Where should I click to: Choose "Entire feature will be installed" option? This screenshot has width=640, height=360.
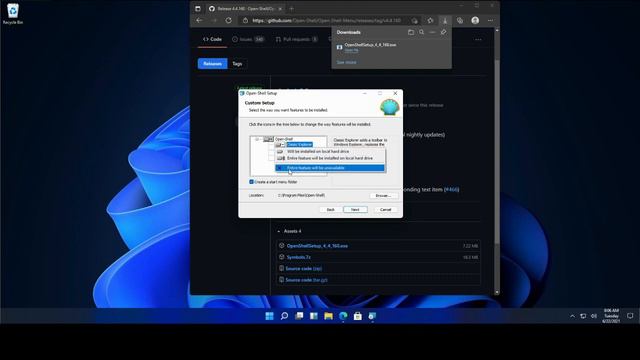[330, 158]
